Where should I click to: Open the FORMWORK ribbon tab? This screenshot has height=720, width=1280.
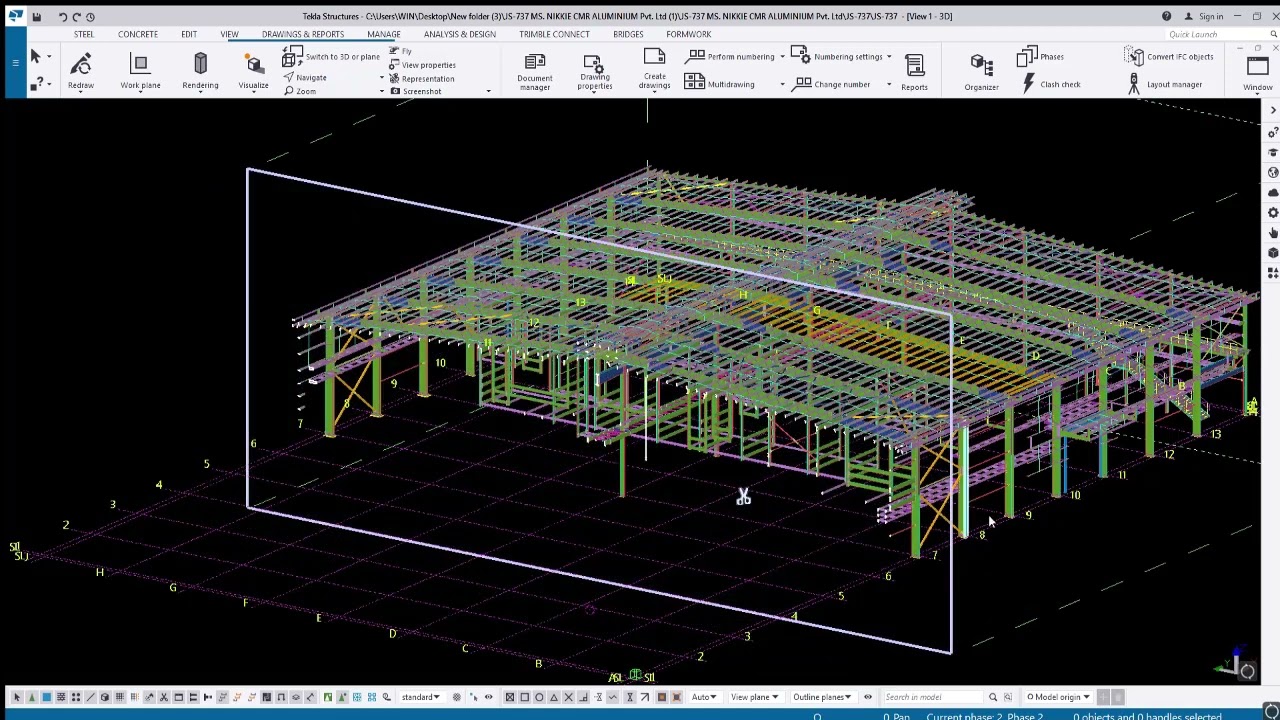coord(689,34)
